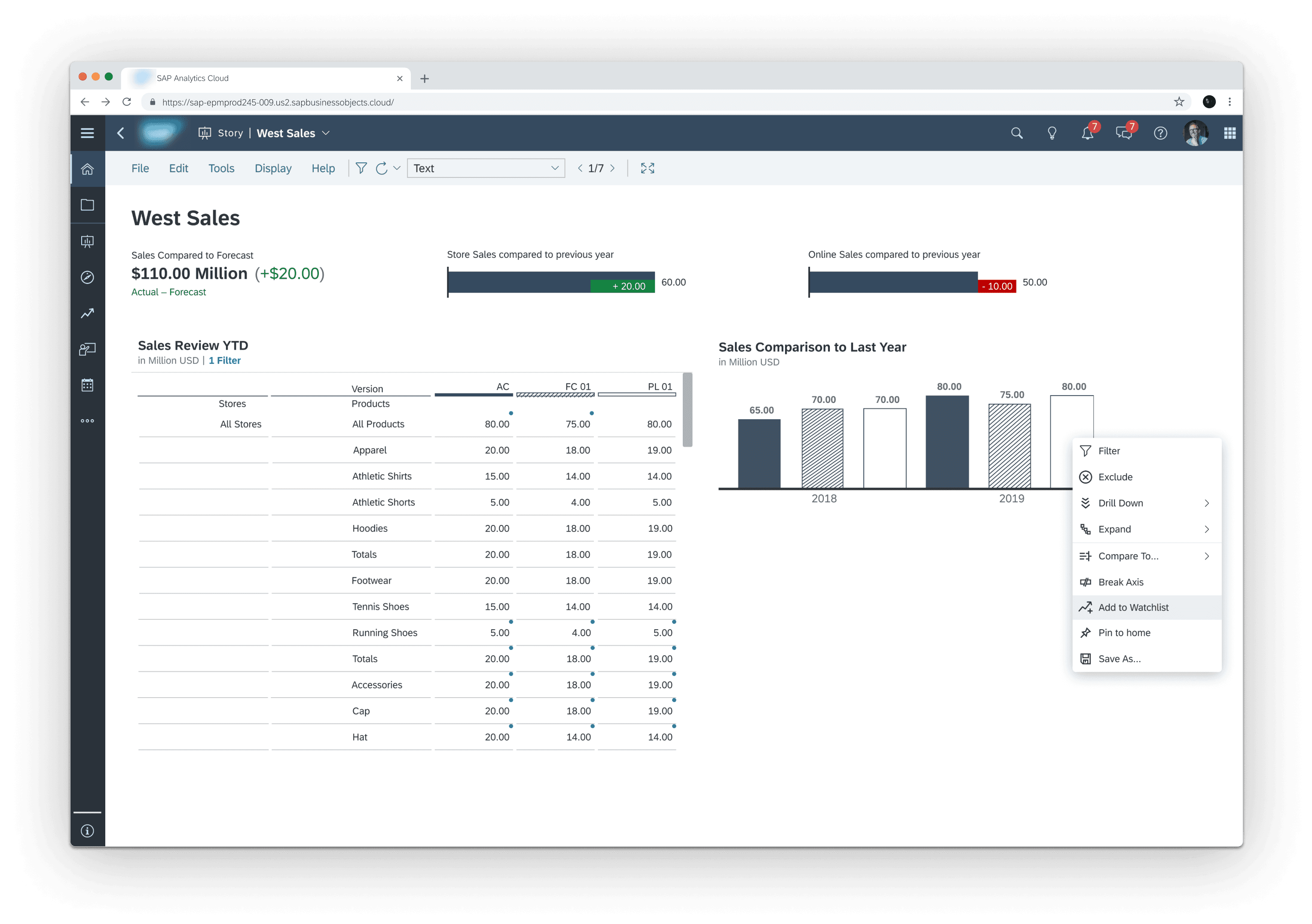The height and width of the screenshot is (924, 1312).
Task: Select the AC column header
Action: pyautogui.click(x=502, y=387)
